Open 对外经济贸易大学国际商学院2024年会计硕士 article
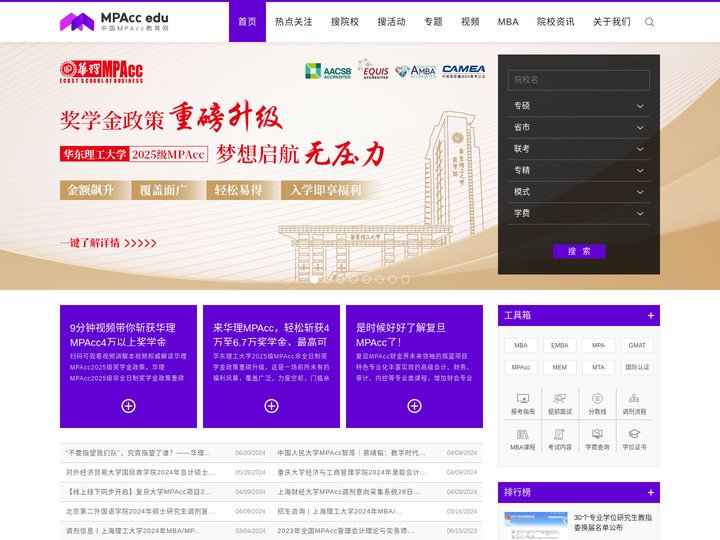This screenshot has height=540, width=720. [141, 472]
